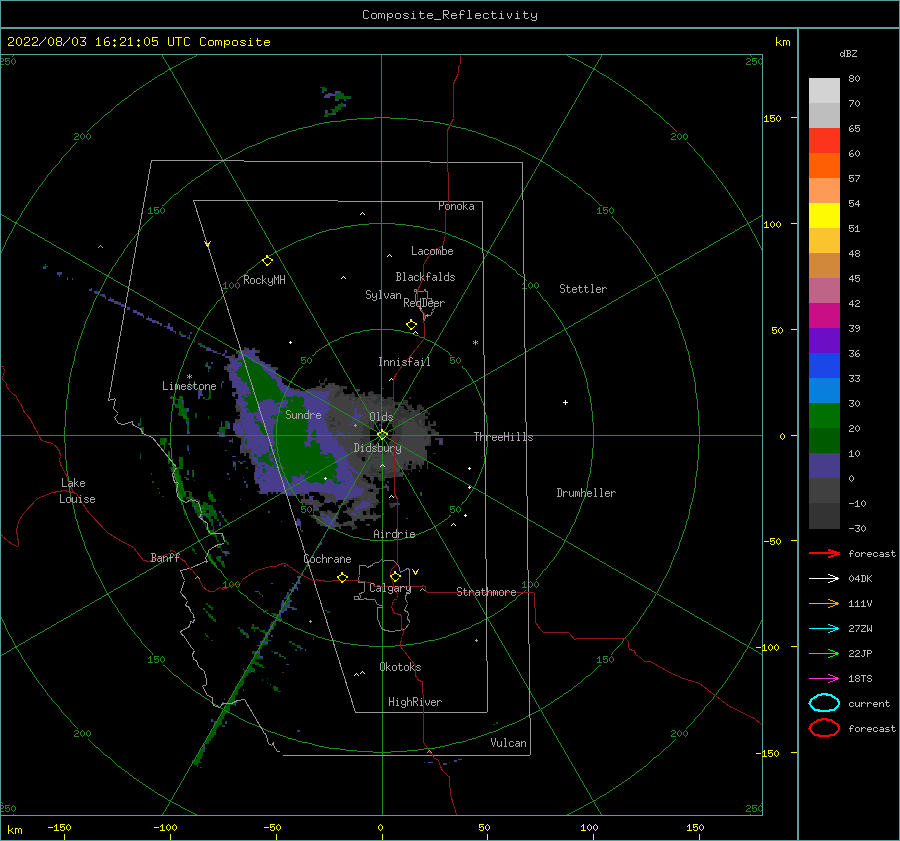The width and height of the screenshot is (900, 841).
Task: Click the Okotoks town label
Action: (400, 667)
